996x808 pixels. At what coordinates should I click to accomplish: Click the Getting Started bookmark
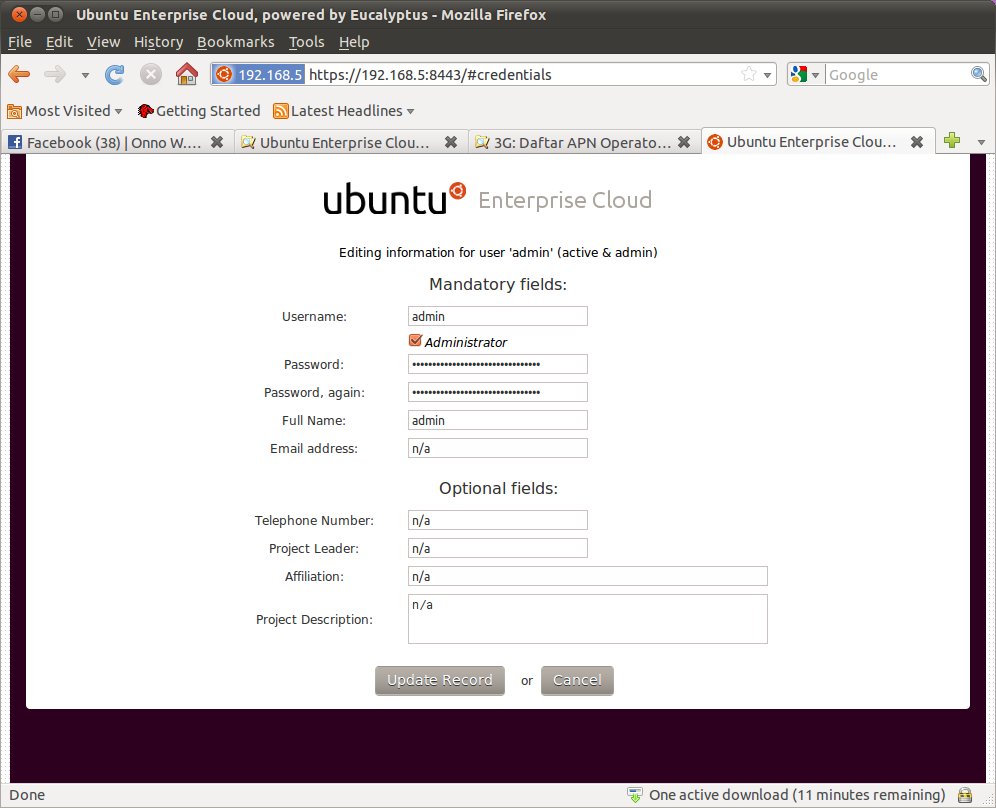199,111
